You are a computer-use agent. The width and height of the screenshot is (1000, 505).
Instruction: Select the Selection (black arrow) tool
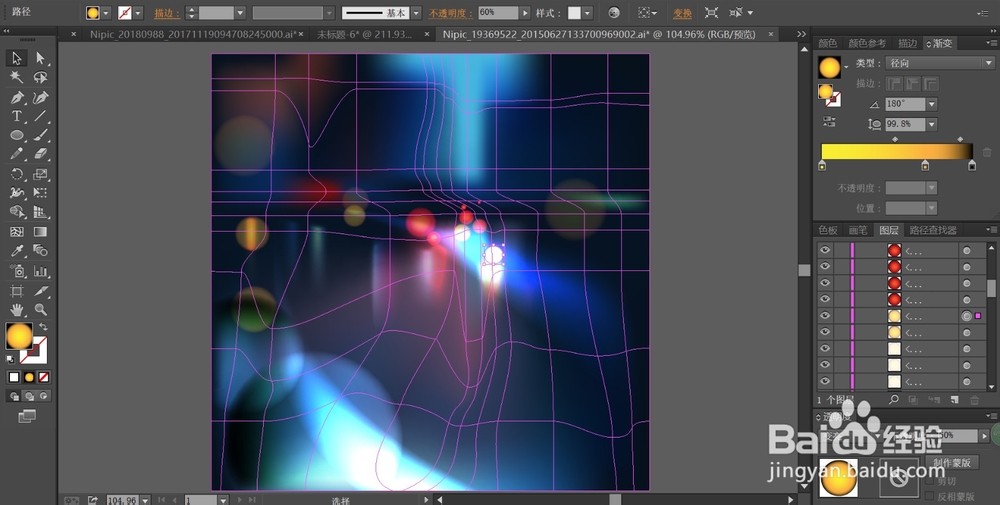click(x=17, y=58)
